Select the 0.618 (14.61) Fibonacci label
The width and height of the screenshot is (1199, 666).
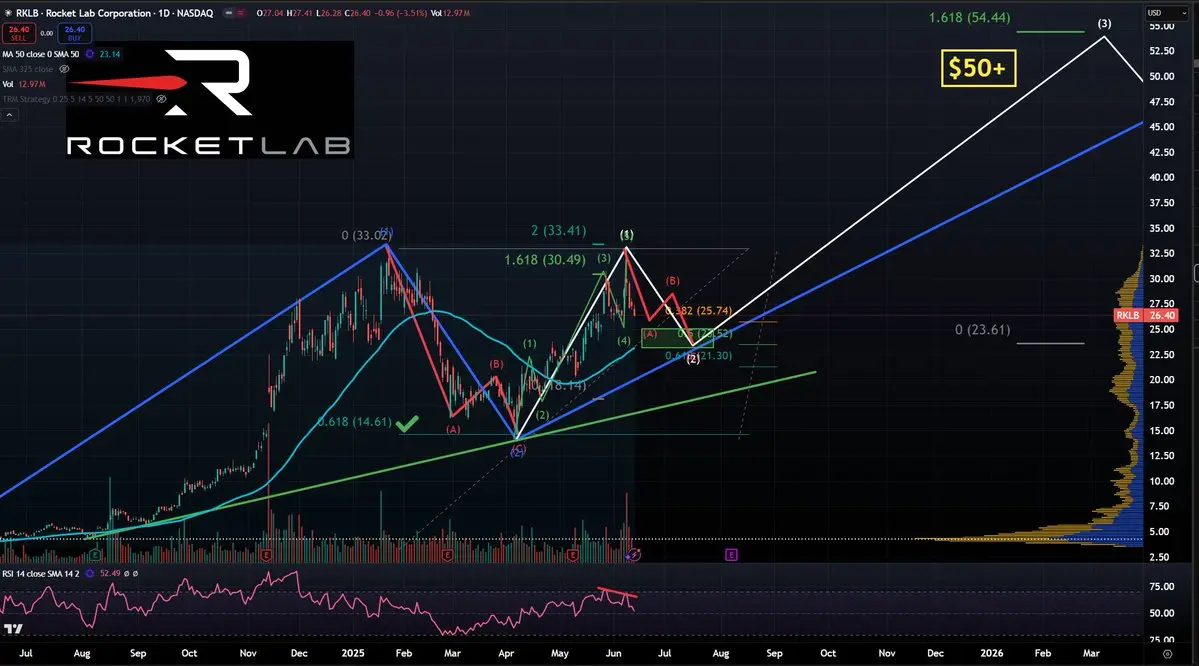pyautogui.click(x=354, y=422)
